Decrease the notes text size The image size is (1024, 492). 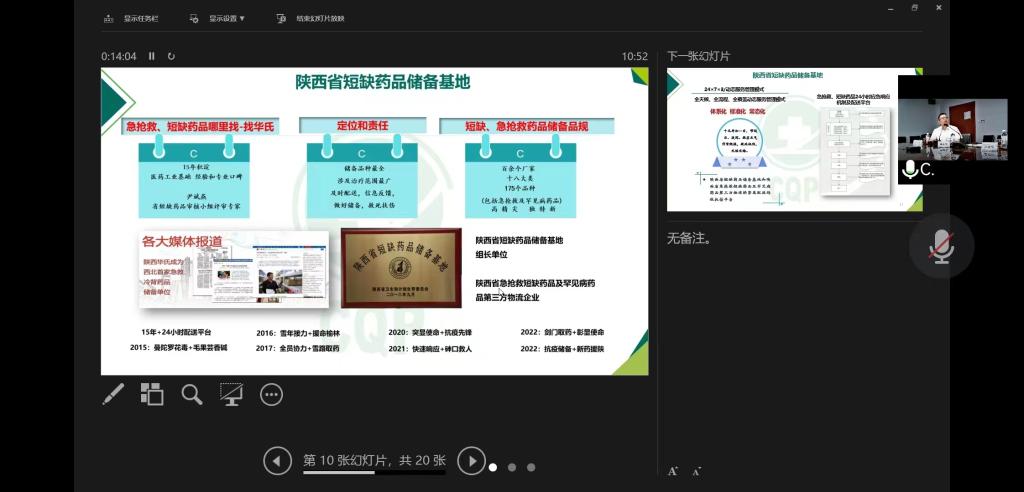[x=696, y=471]
